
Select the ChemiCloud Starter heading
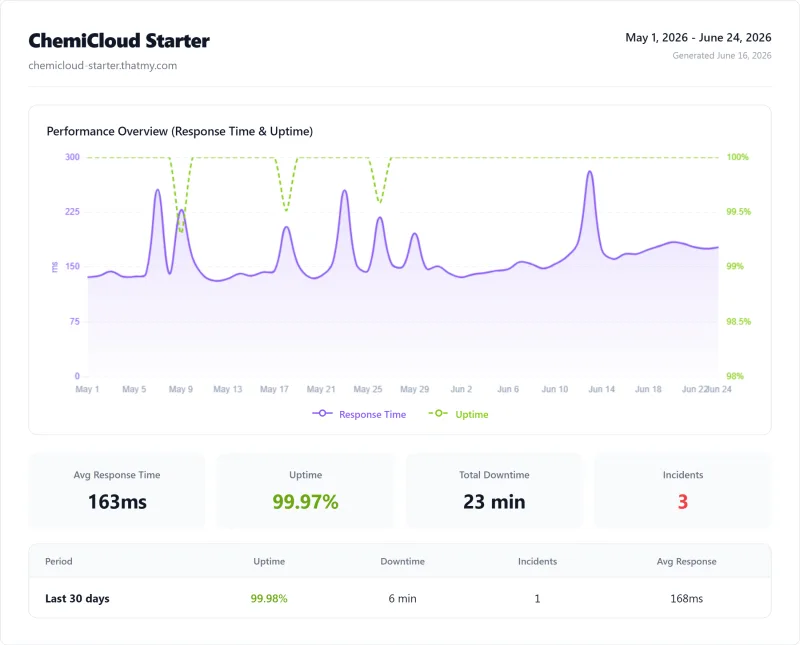pyautogui.click(x=119, y=41)
